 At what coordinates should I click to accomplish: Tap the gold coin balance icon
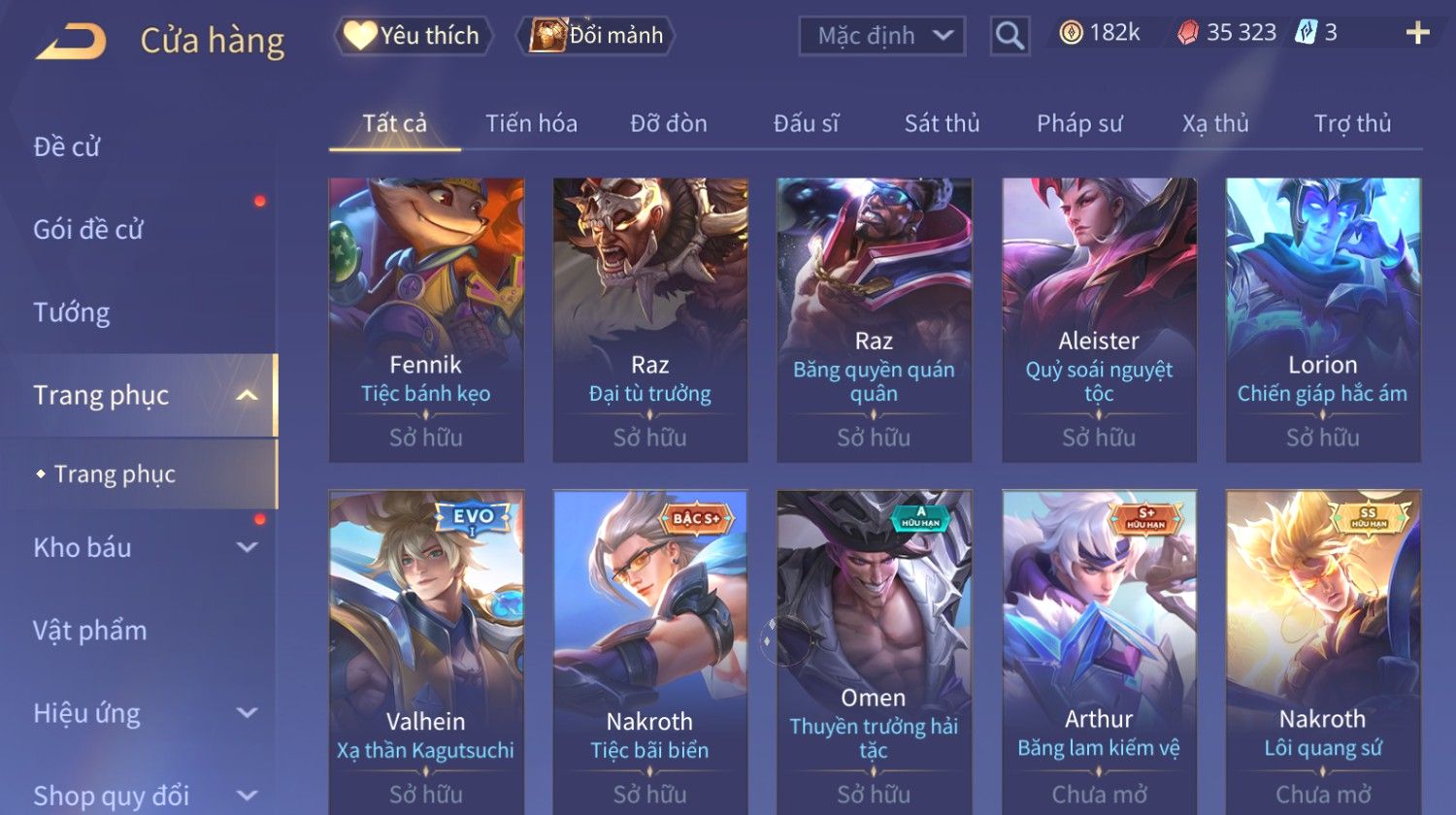(1071, 33)
